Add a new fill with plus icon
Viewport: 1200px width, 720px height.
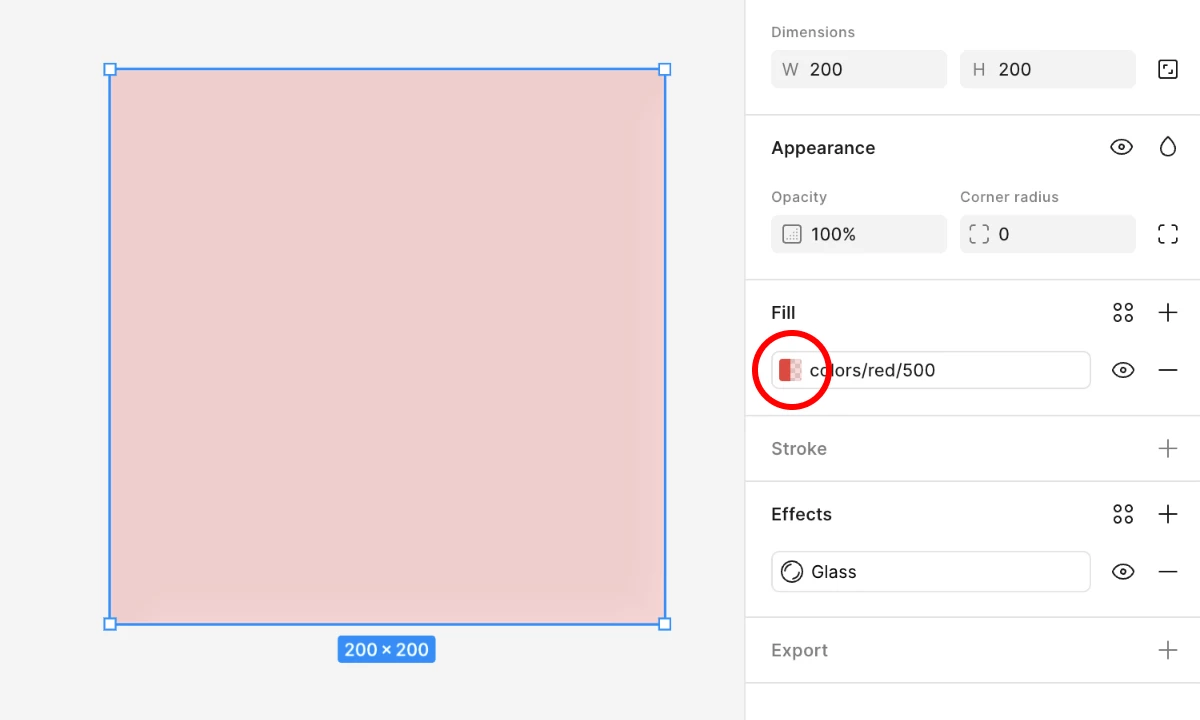coord(1167,313)
